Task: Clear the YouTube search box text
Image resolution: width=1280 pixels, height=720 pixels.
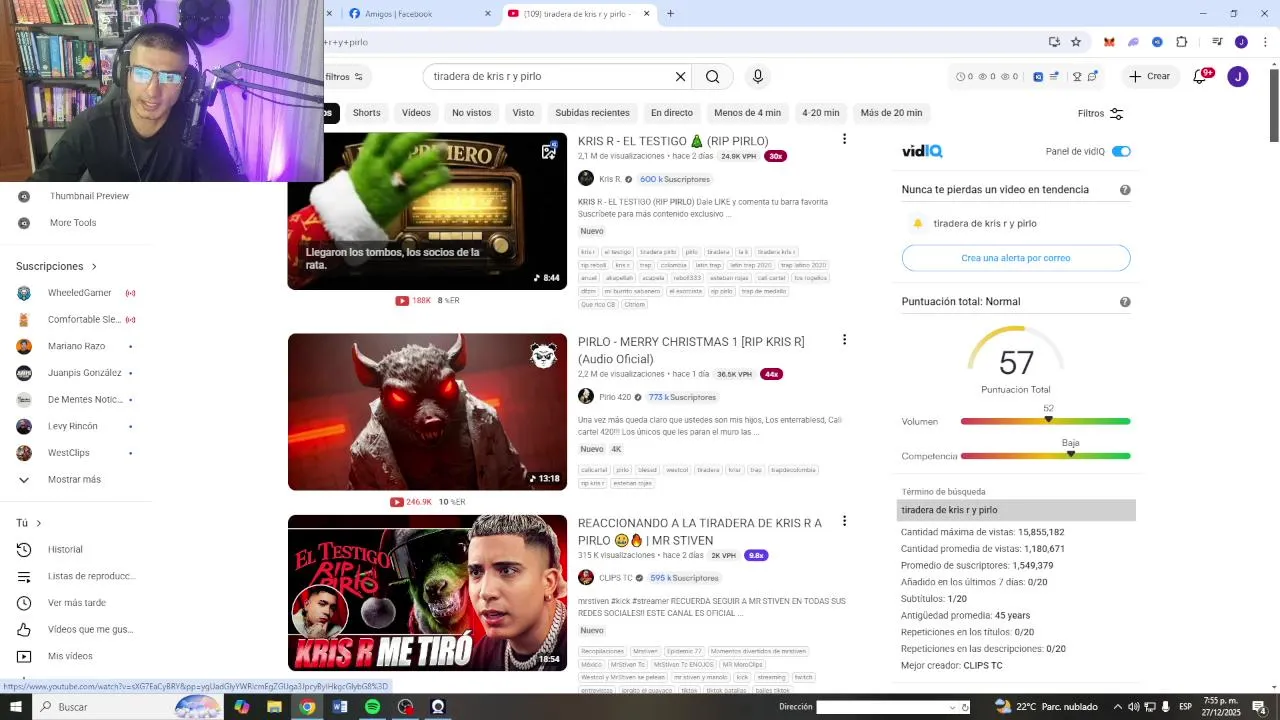Action: 680,76
